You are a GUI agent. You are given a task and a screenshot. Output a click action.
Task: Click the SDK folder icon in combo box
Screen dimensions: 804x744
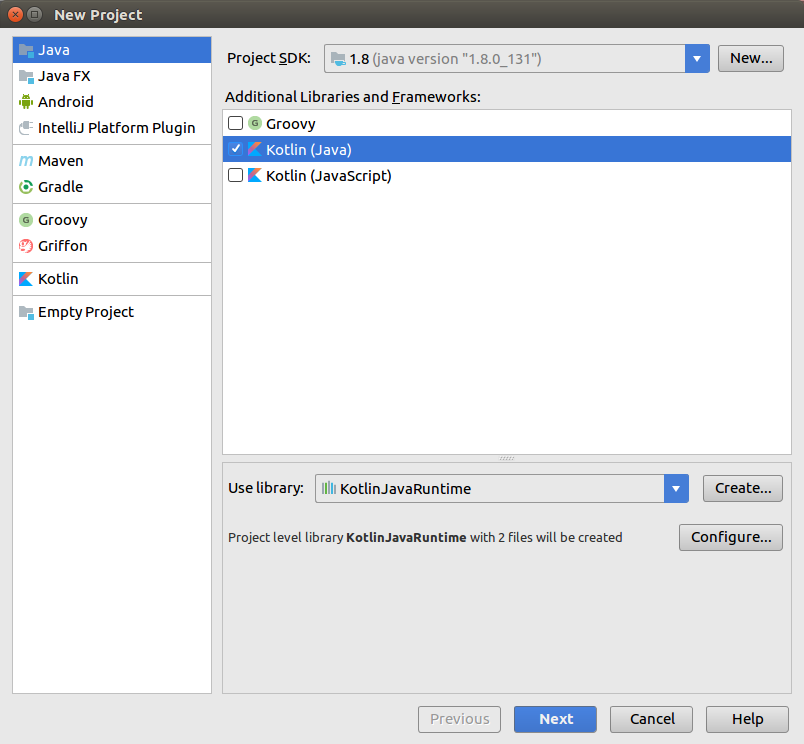(338, 59)
